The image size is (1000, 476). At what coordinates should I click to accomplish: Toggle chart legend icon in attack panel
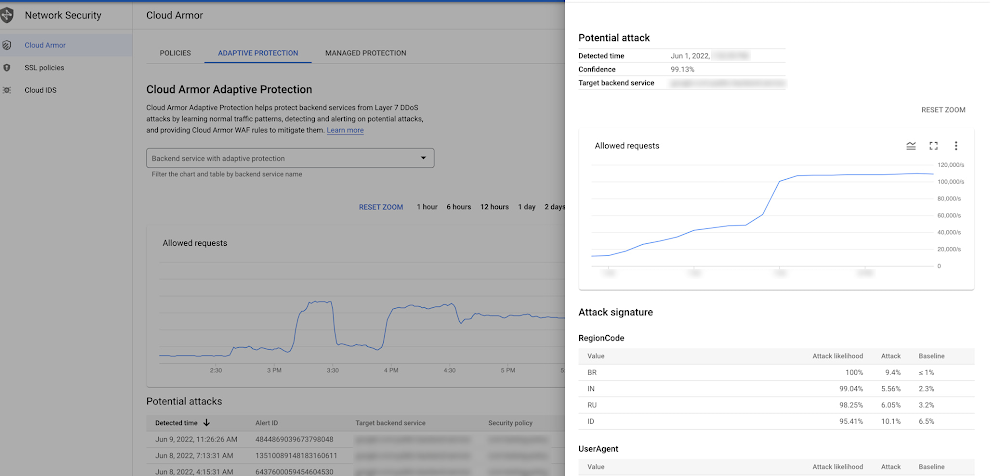(911, 146)
